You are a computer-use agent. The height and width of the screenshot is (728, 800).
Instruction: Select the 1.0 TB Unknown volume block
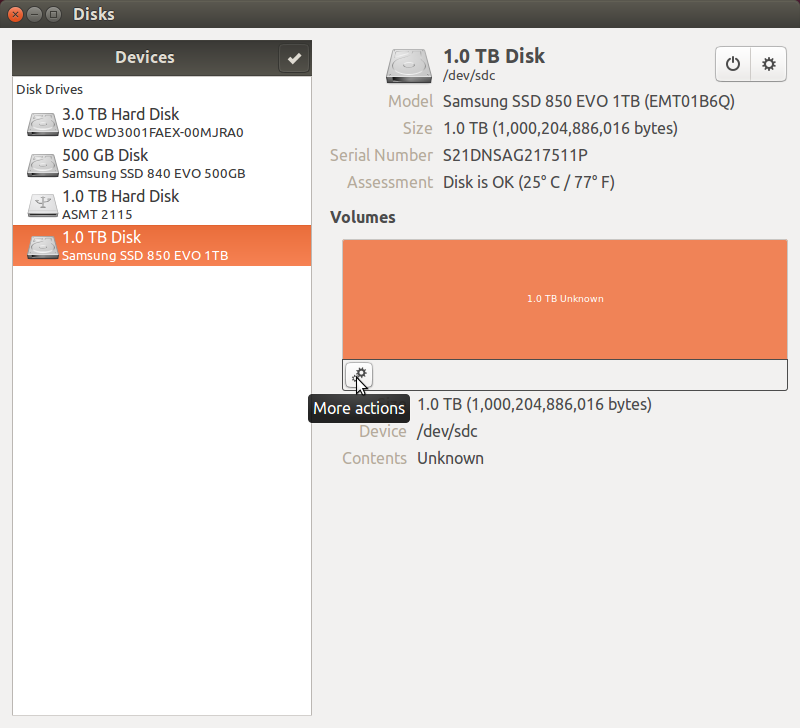tap(565, 299)
